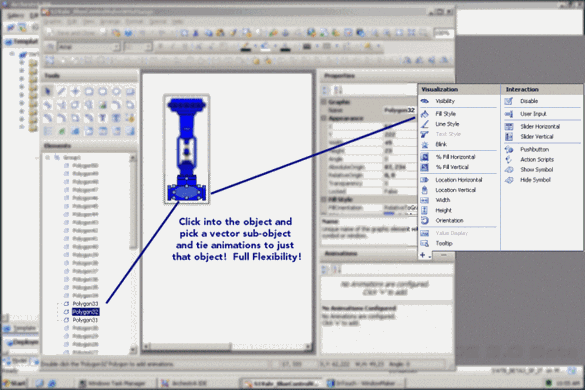Select Polygon32 in the Elements tree
This screenshot has height=390, width=585.
tap(85, 312)
